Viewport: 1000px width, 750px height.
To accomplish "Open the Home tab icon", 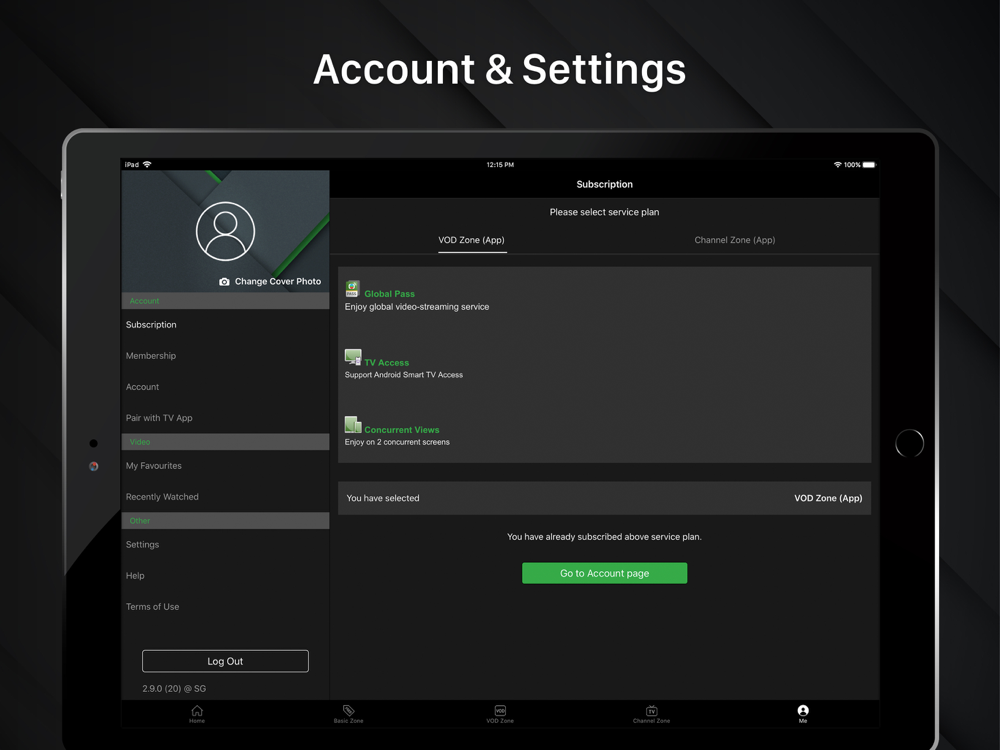I will click(197, 710).
